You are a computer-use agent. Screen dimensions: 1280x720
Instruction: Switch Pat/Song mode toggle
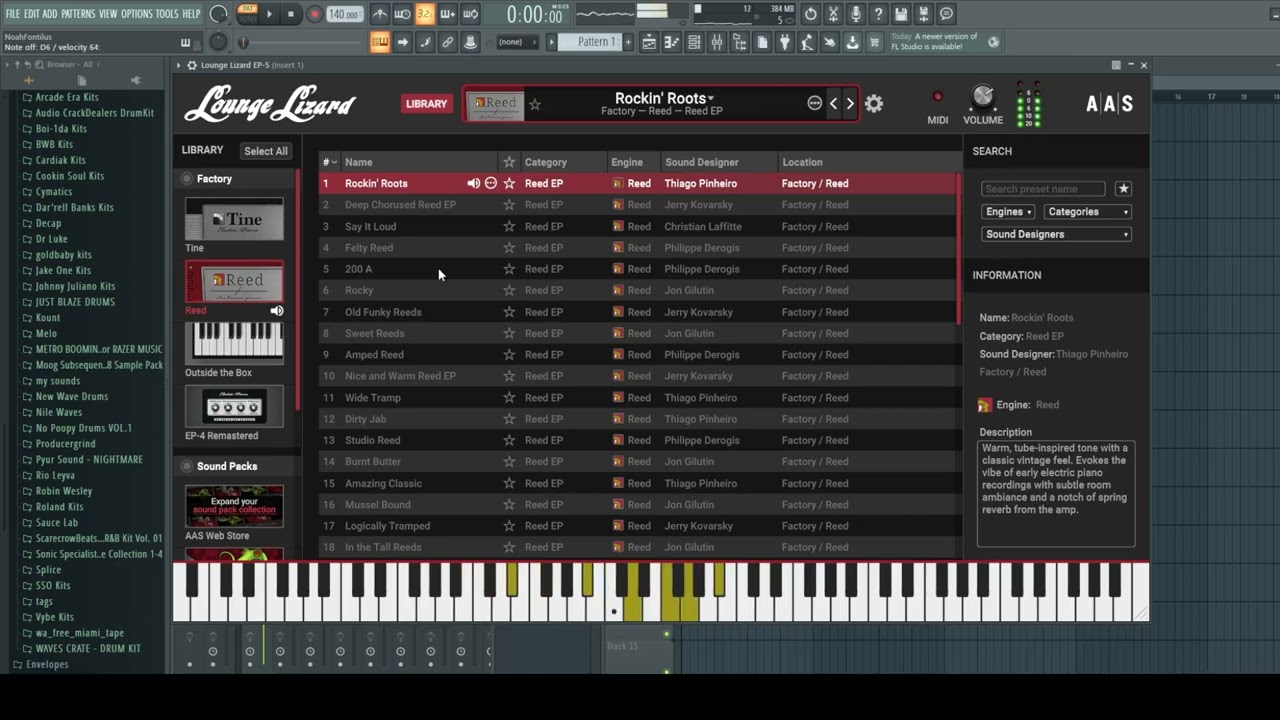pos(247,14)
